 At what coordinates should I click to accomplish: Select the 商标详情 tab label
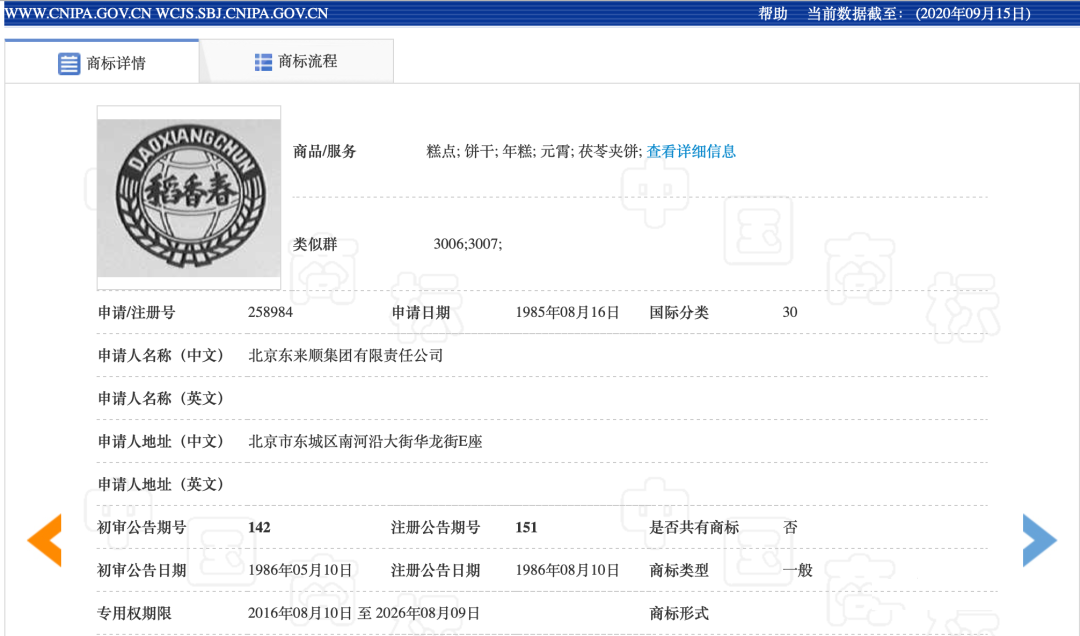tap(116, 63)
